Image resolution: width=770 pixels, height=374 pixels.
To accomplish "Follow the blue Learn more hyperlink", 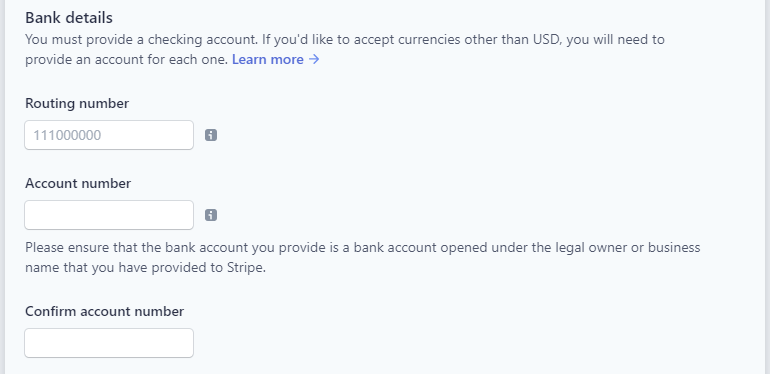I will (x=275, y=59).
